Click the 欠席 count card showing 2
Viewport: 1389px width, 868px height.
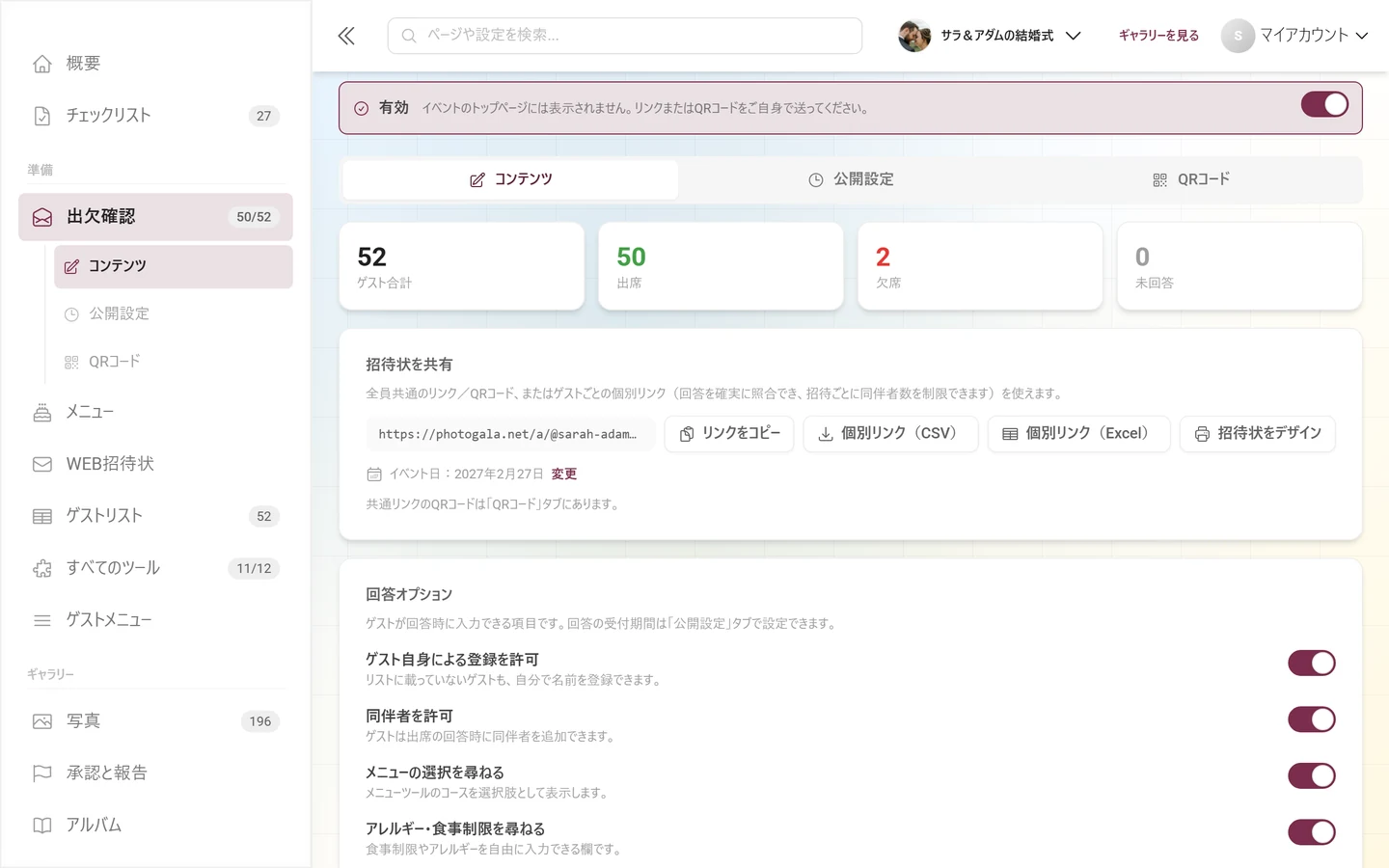[x=980, y=266]
